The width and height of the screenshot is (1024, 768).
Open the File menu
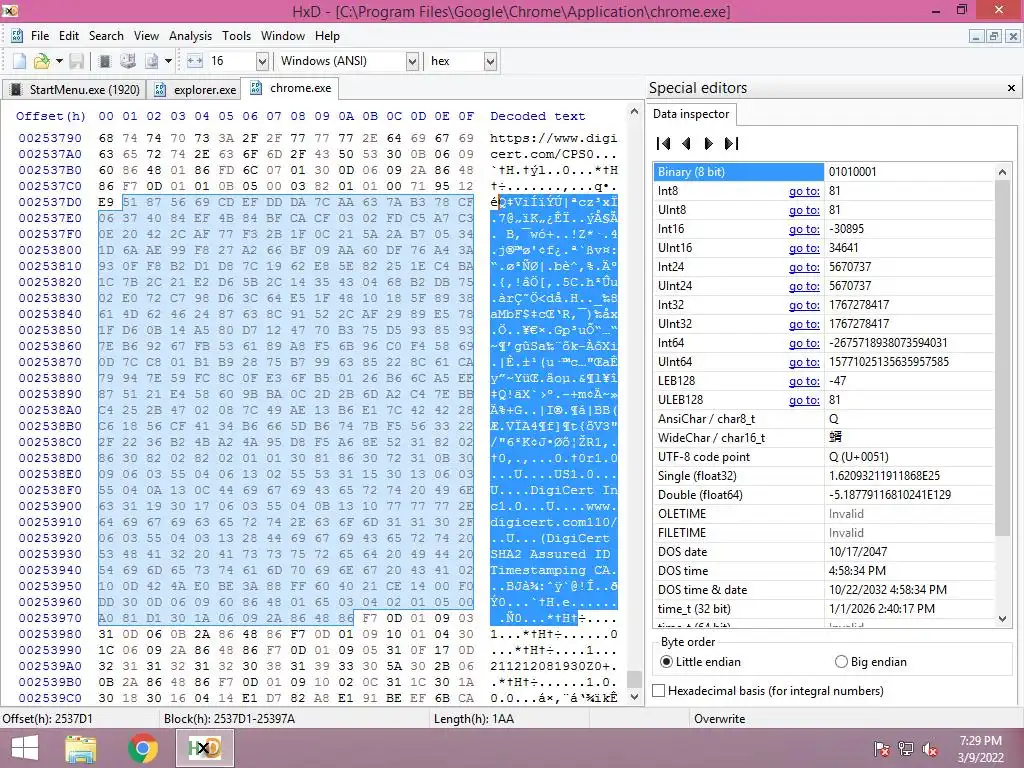pos(40,36)
